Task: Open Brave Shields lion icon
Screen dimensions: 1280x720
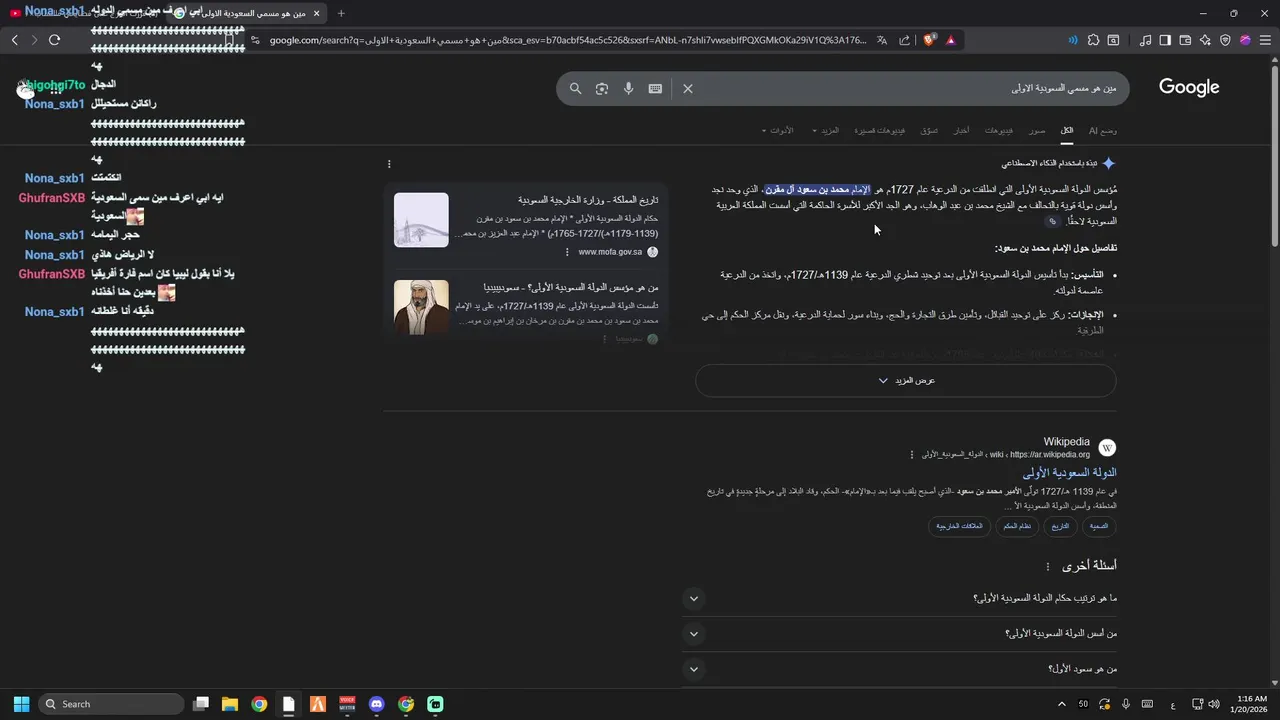Action: pos(930,40)
